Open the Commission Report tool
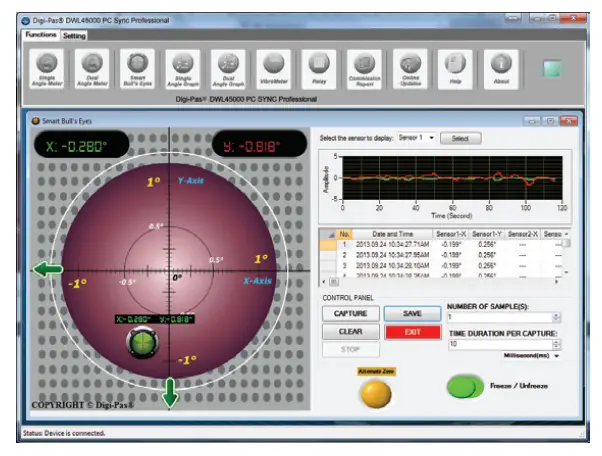 pos(364,69)
